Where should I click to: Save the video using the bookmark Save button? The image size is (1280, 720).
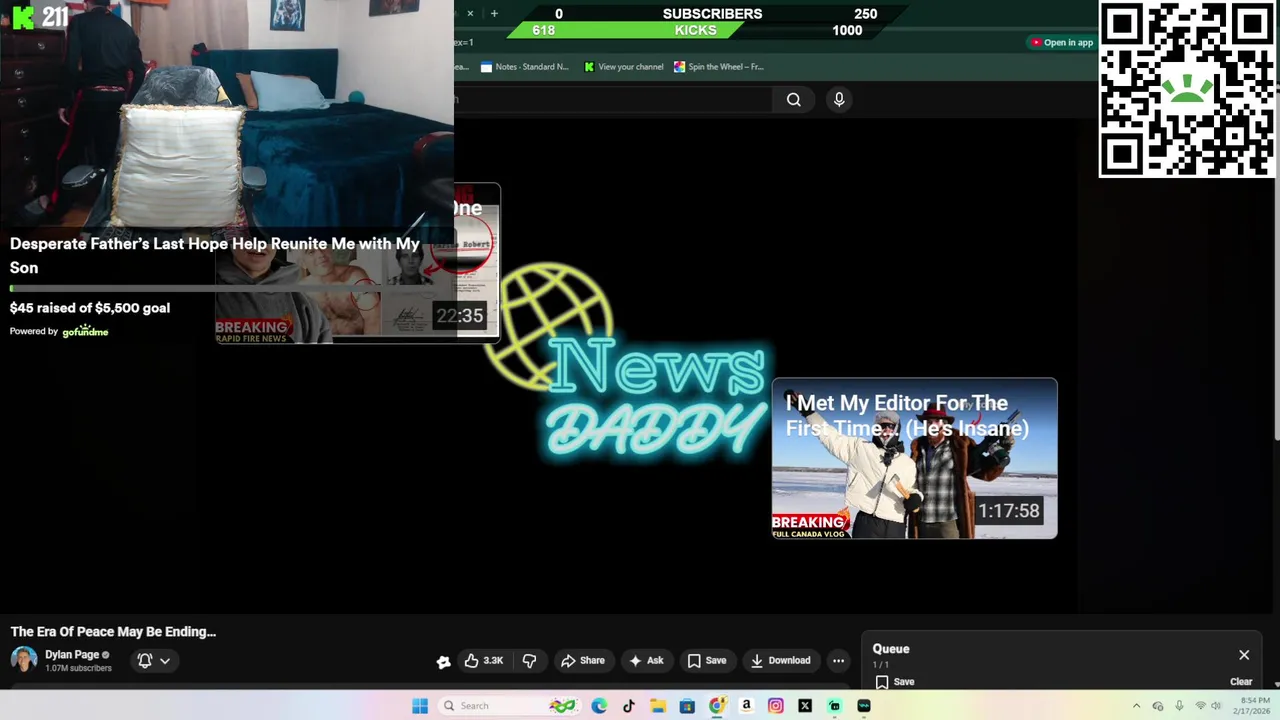point(706,660)
